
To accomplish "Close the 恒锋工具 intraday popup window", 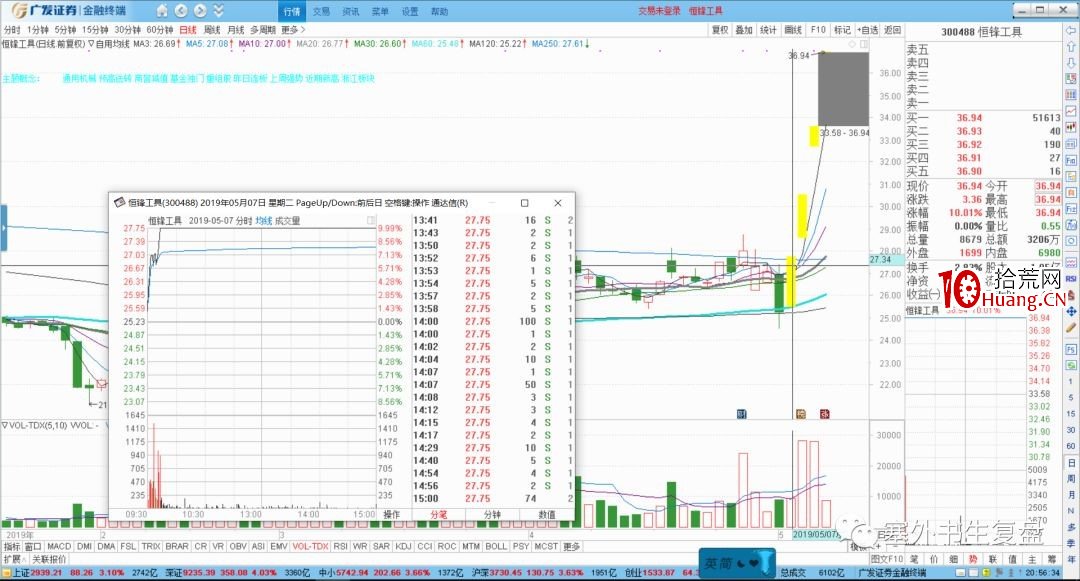I will click(x=557, y=202).
